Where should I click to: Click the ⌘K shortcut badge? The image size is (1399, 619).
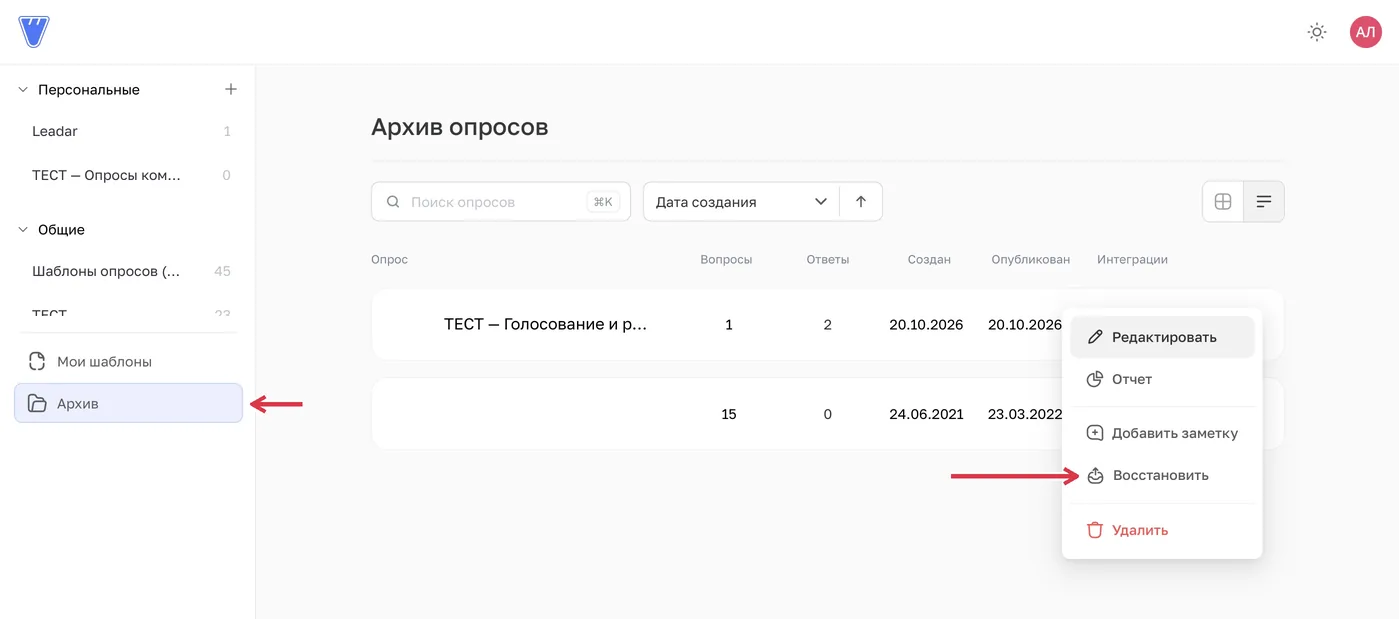coord(603,201)
